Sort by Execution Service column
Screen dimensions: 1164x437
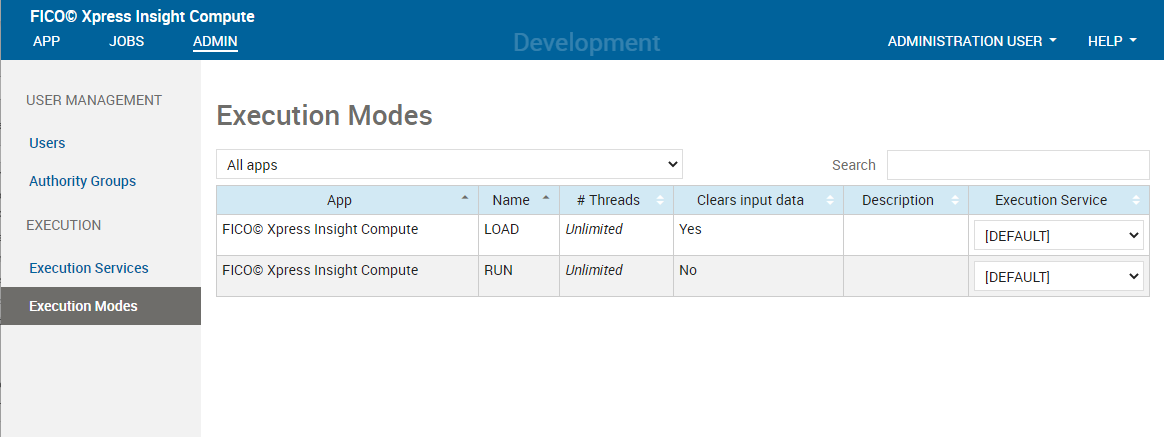1059,200
